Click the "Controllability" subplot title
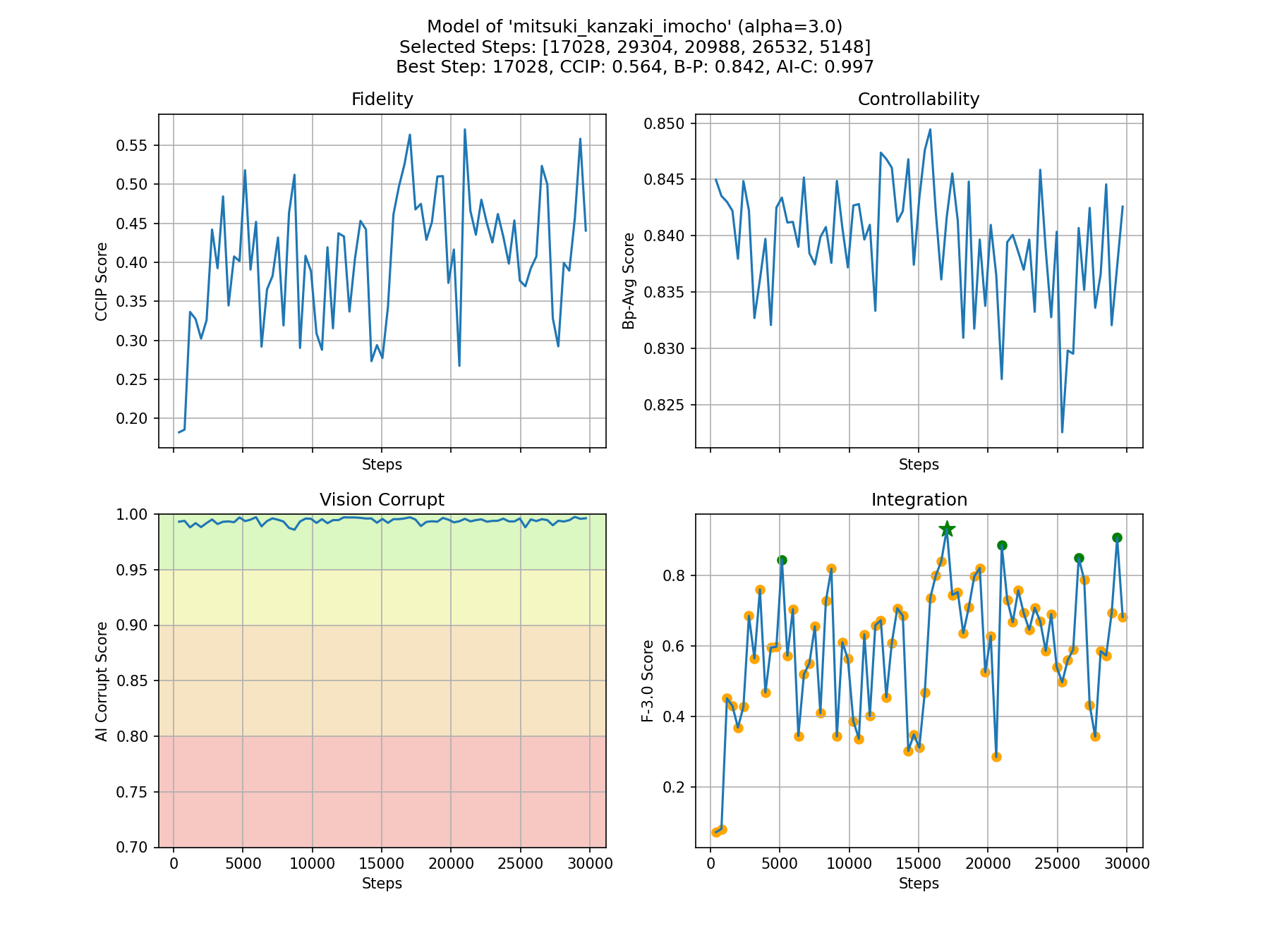Viewport: 1270px width, 952px height. [x=919, y=99]
